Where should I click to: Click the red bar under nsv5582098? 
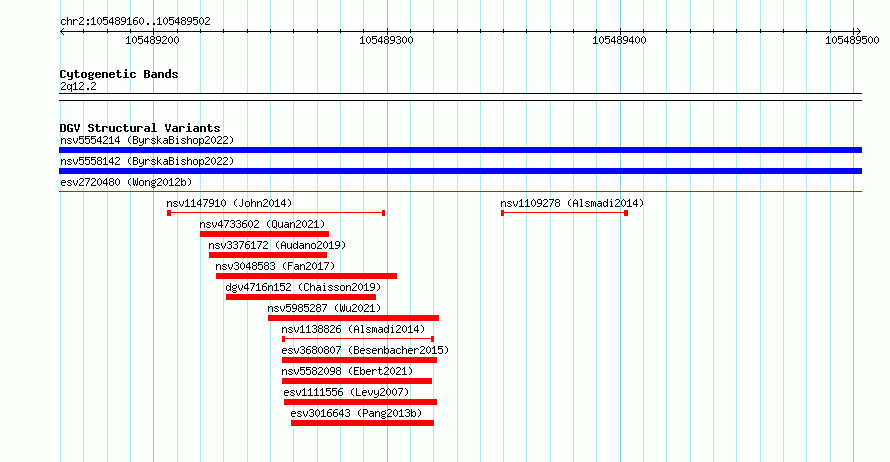click(357, 381)
